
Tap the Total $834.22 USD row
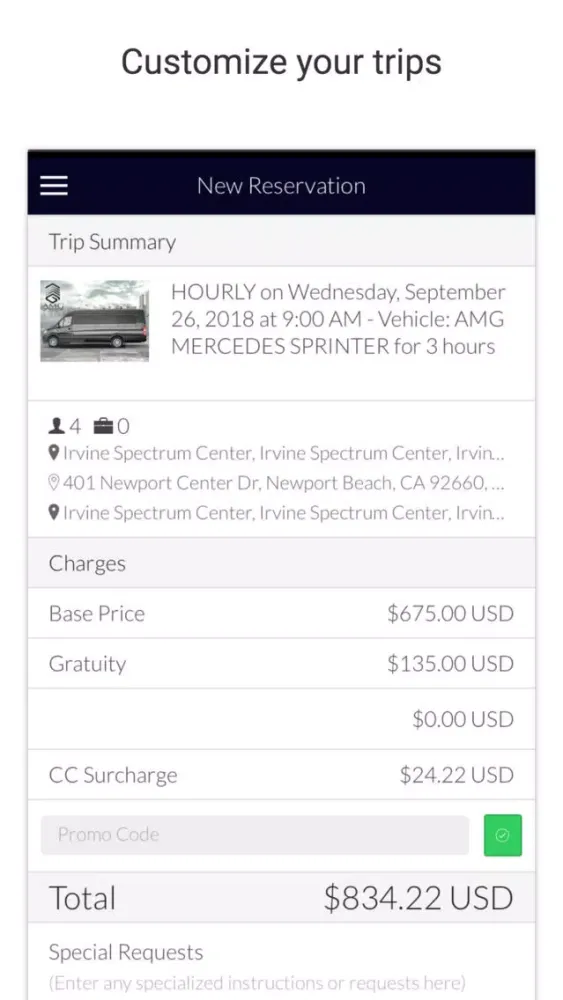[x=281, y=897]
